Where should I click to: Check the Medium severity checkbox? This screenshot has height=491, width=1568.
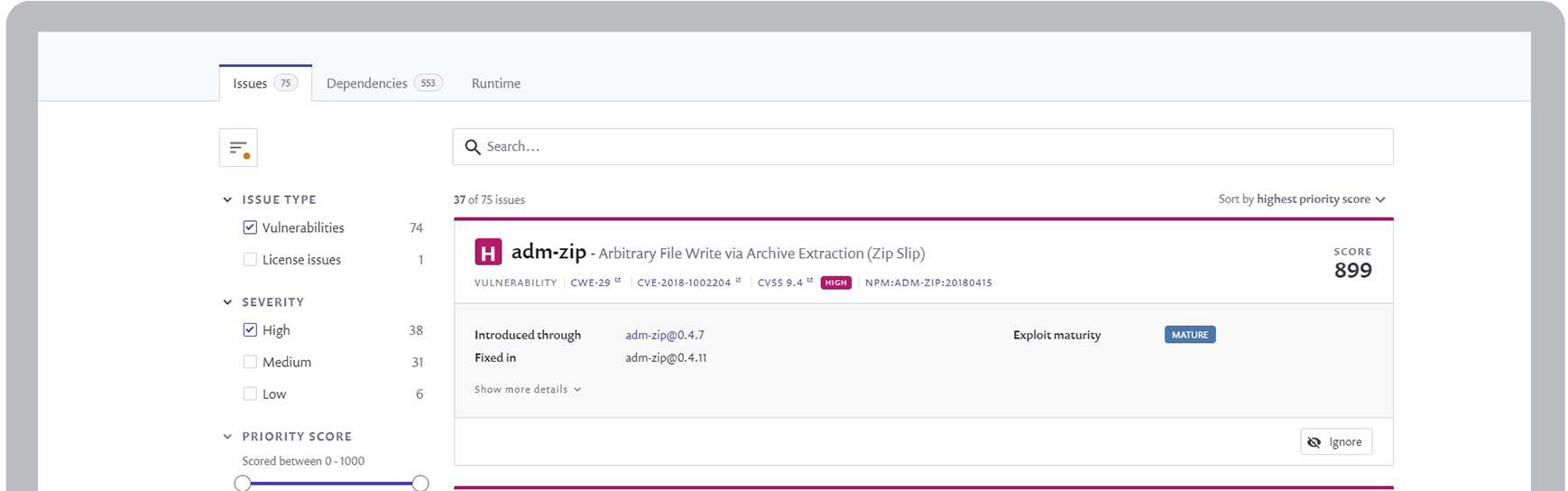coord(250,362)
